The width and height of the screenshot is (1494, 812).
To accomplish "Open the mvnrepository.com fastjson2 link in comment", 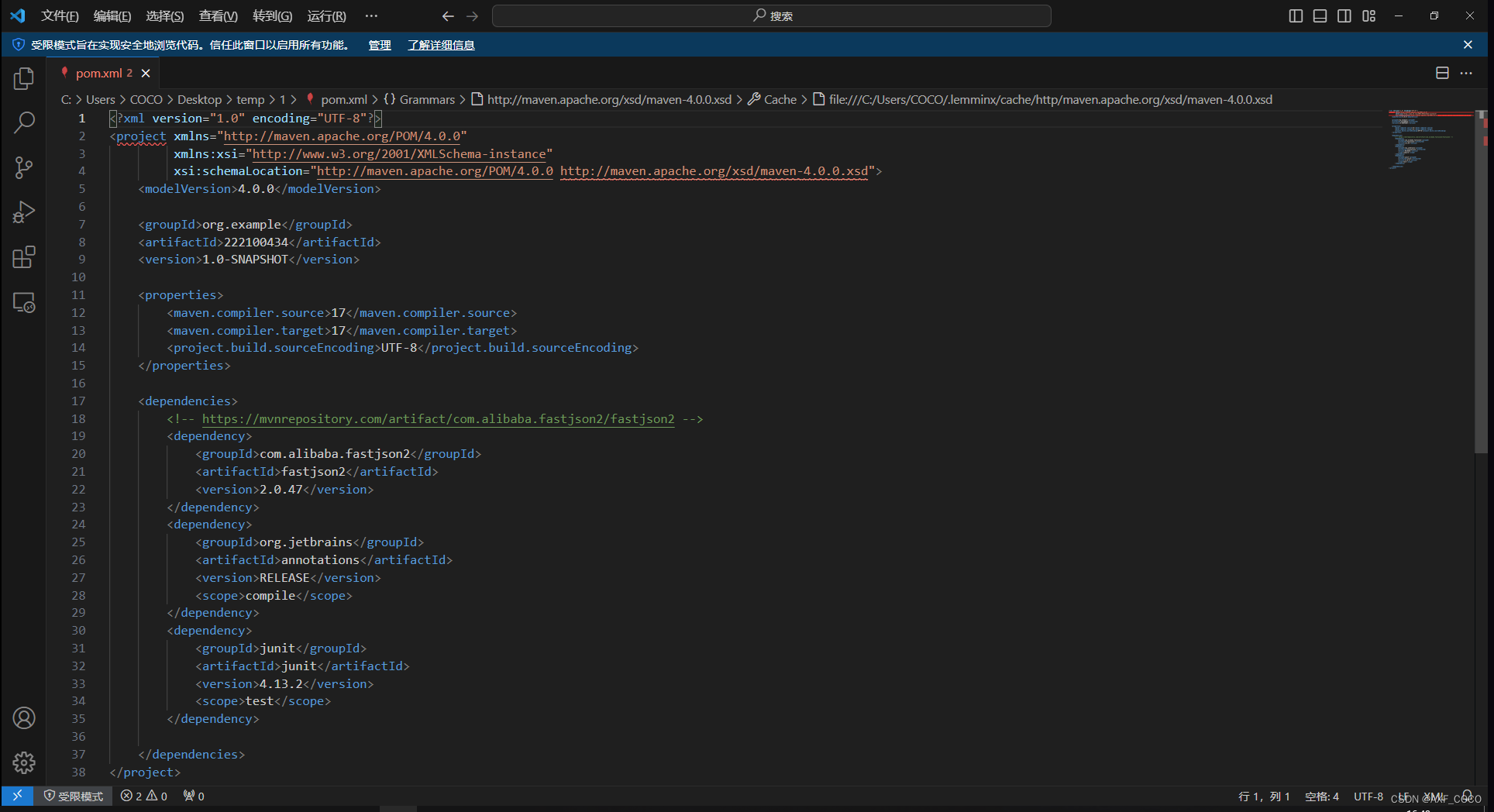I will click(438, 418).
